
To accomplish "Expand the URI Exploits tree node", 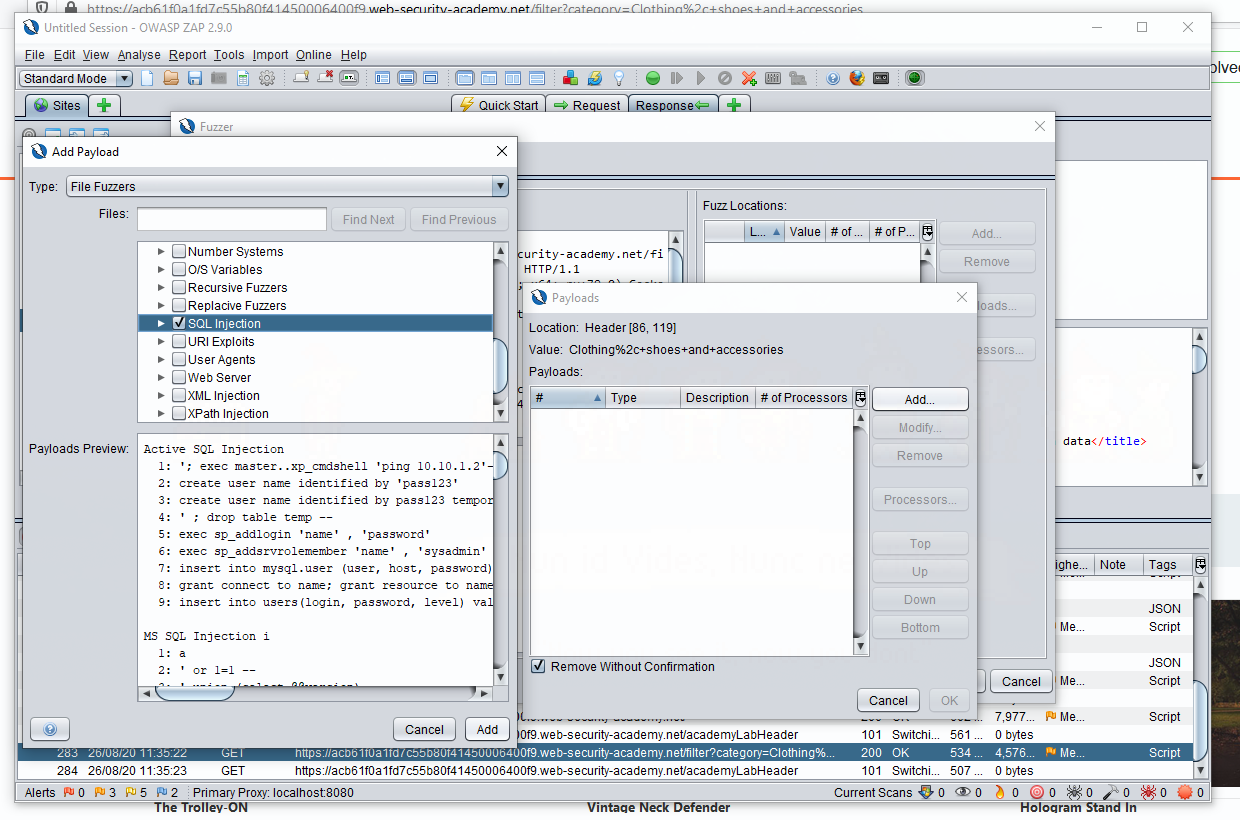I will tap(161, 341).
